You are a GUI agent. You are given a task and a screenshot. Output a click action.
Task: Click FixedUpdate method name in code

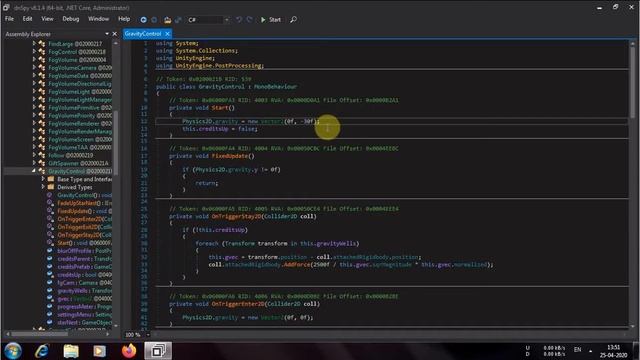click(229, 156)
